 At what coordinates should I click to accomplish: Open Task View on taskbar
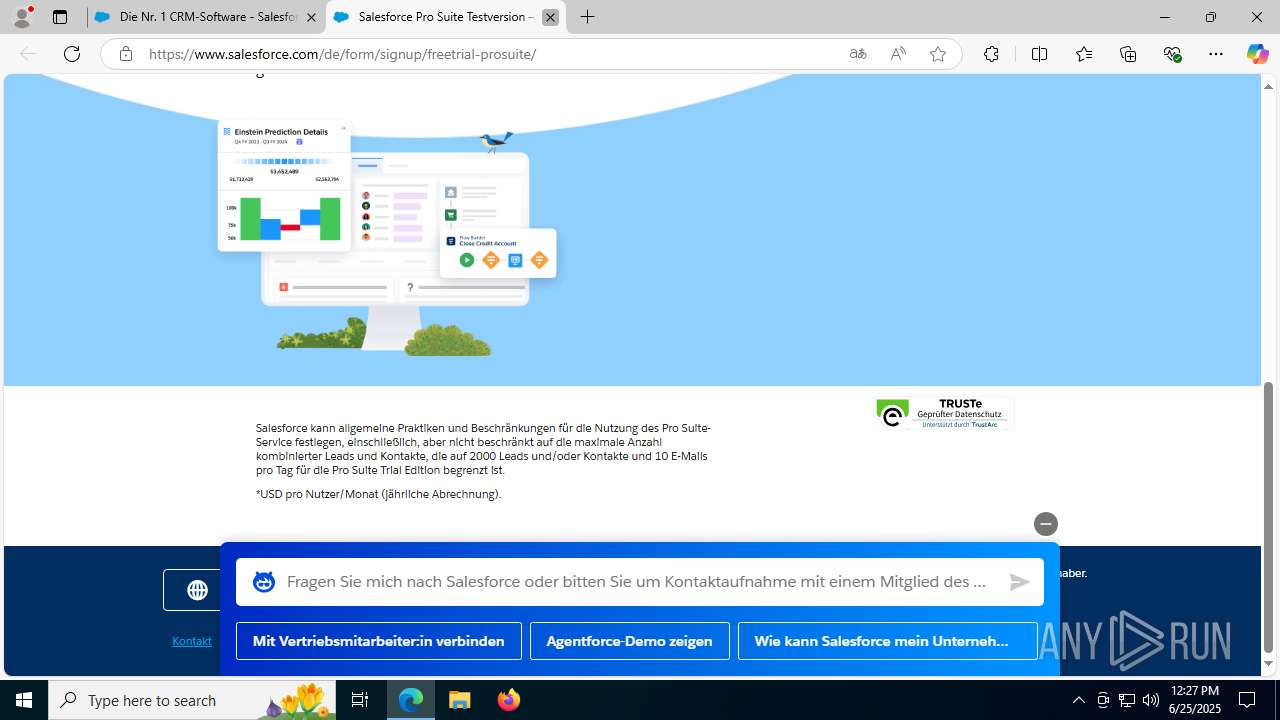[360, 700]
